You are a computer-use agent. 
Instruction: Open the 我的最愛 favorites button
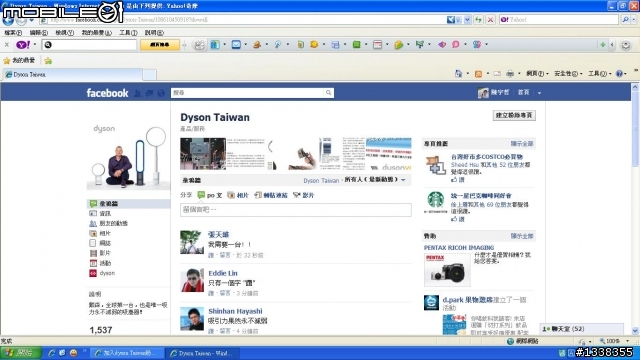tap(19, 61)
